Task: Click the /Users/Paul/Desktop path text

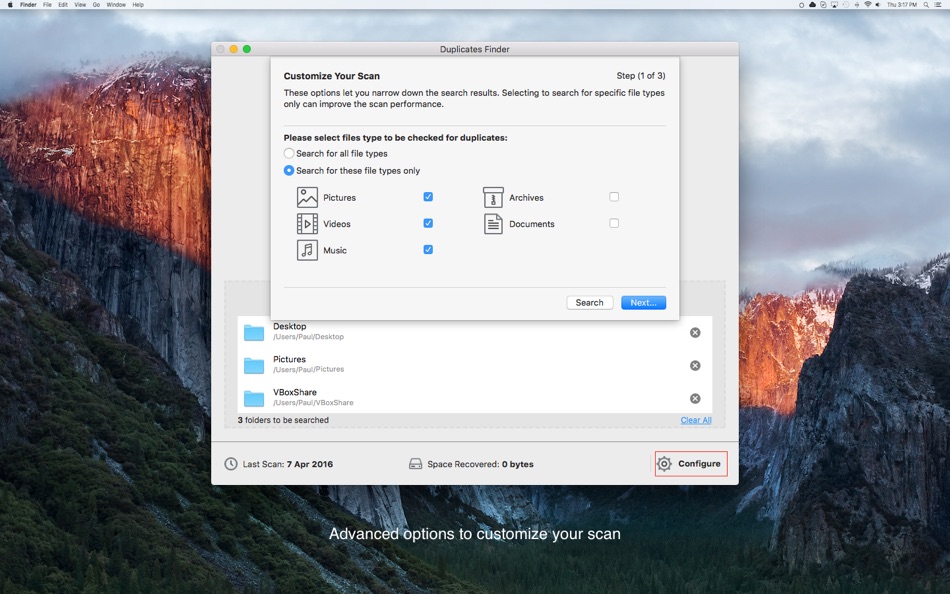Action: [308, 336]
